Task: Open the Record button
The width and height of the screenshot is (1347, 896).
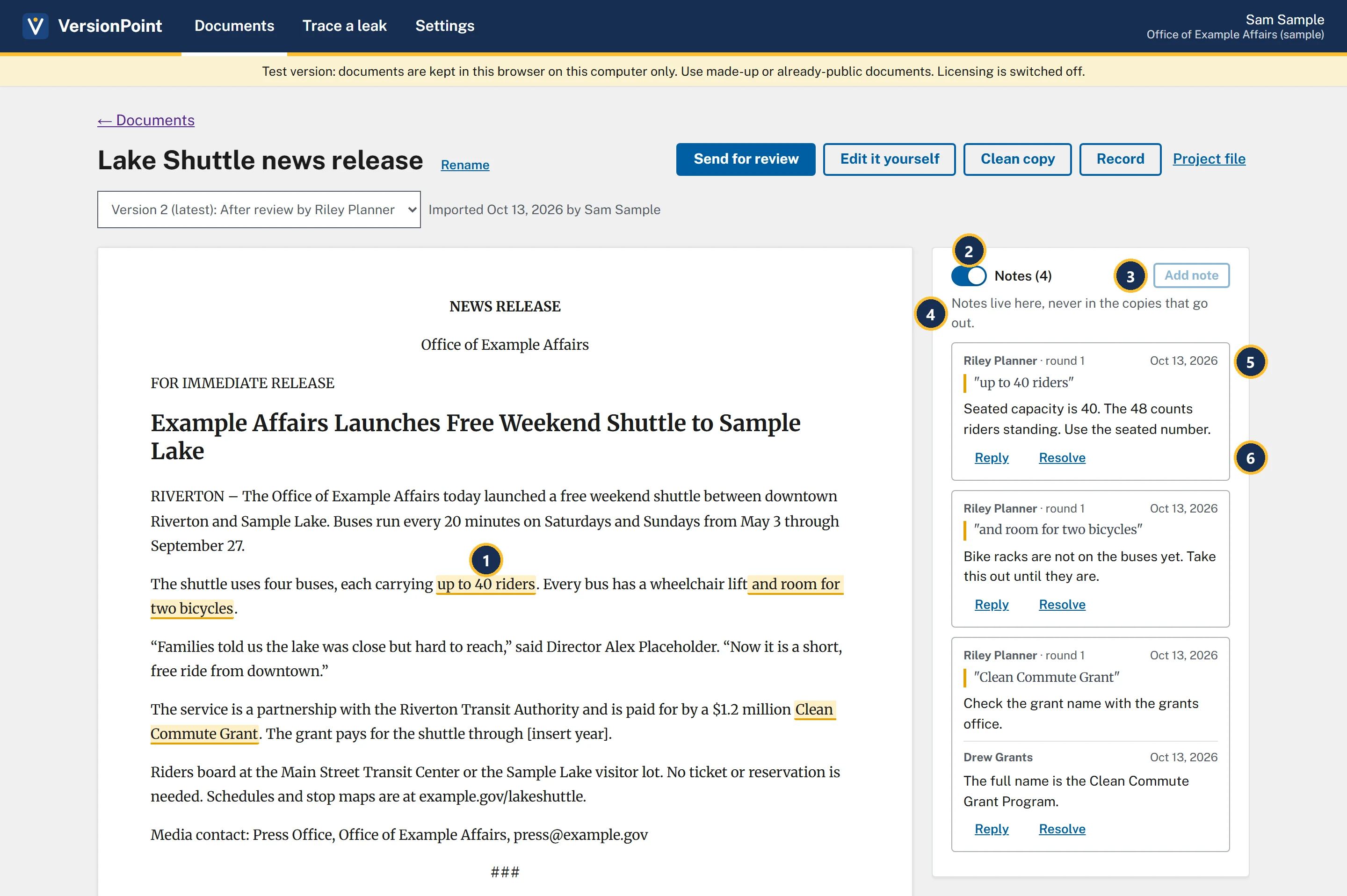Action: click(1120, 159)
